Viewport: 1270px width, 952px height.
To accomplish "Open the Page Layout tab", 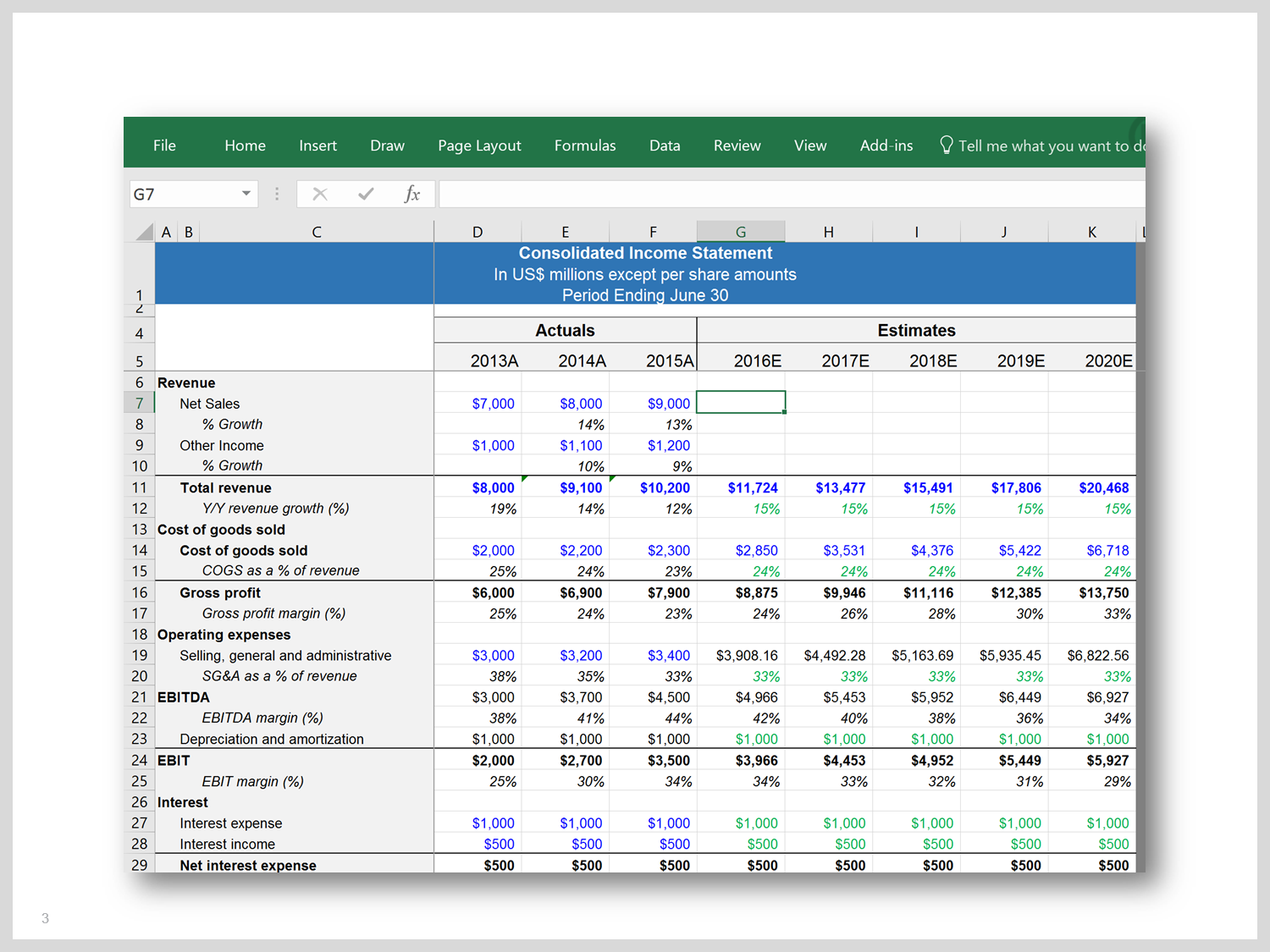I will pos(479,146).
